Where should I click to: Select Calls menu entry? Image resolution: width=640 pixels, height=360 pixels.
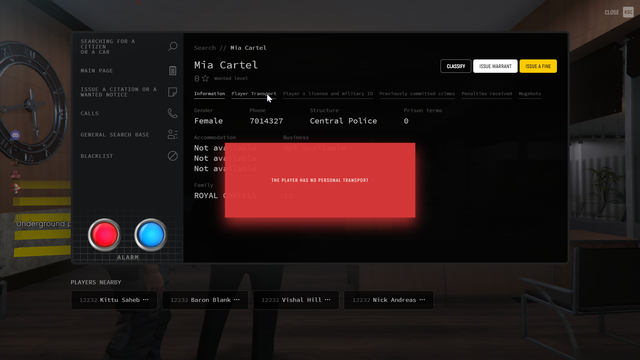point(89,113)
